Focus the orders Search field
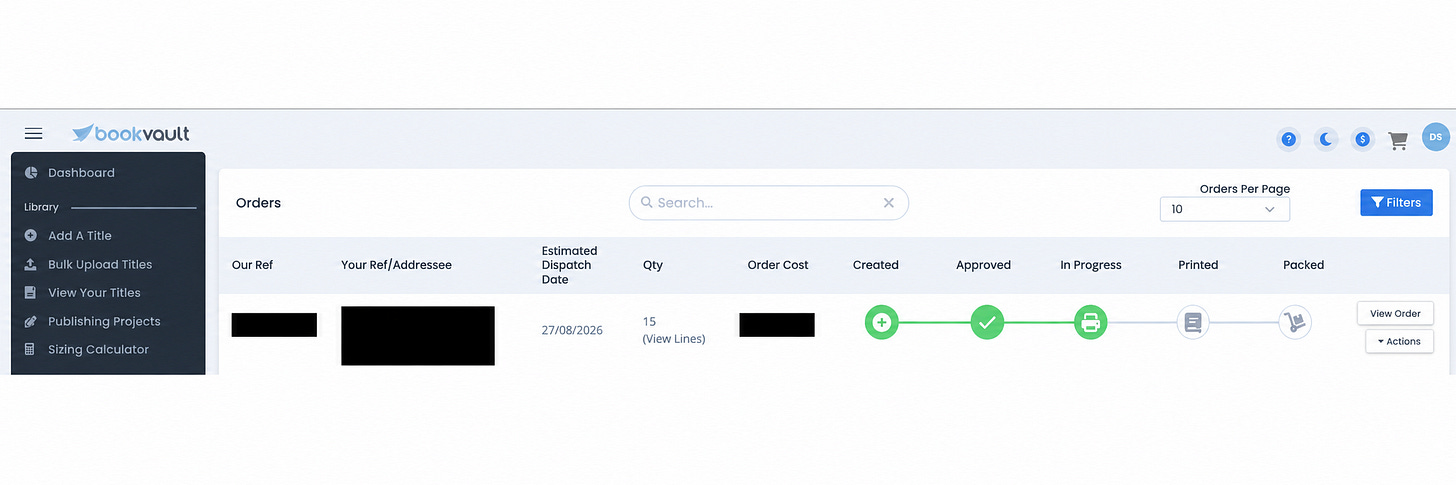This screenshot has height=485, width=1456. [768, 203]
